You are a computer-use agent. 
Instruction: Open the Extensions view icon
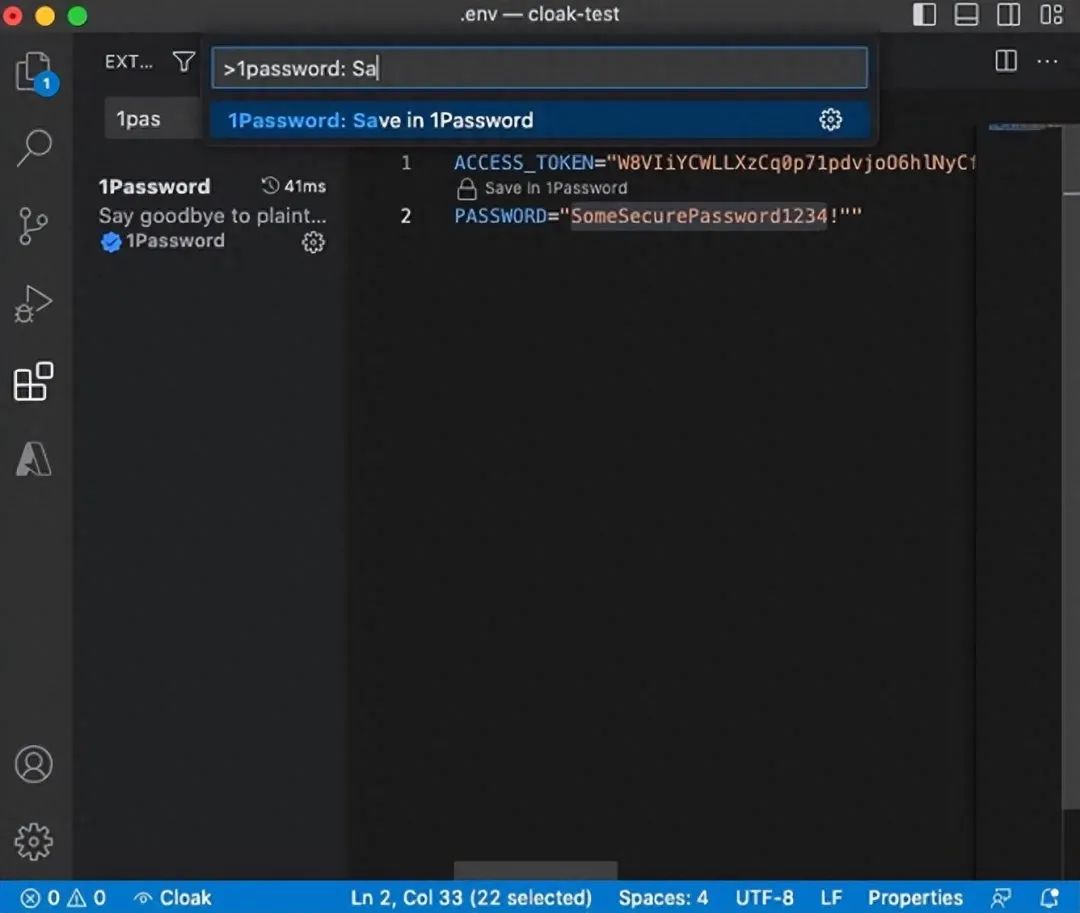tap(33, 381)
